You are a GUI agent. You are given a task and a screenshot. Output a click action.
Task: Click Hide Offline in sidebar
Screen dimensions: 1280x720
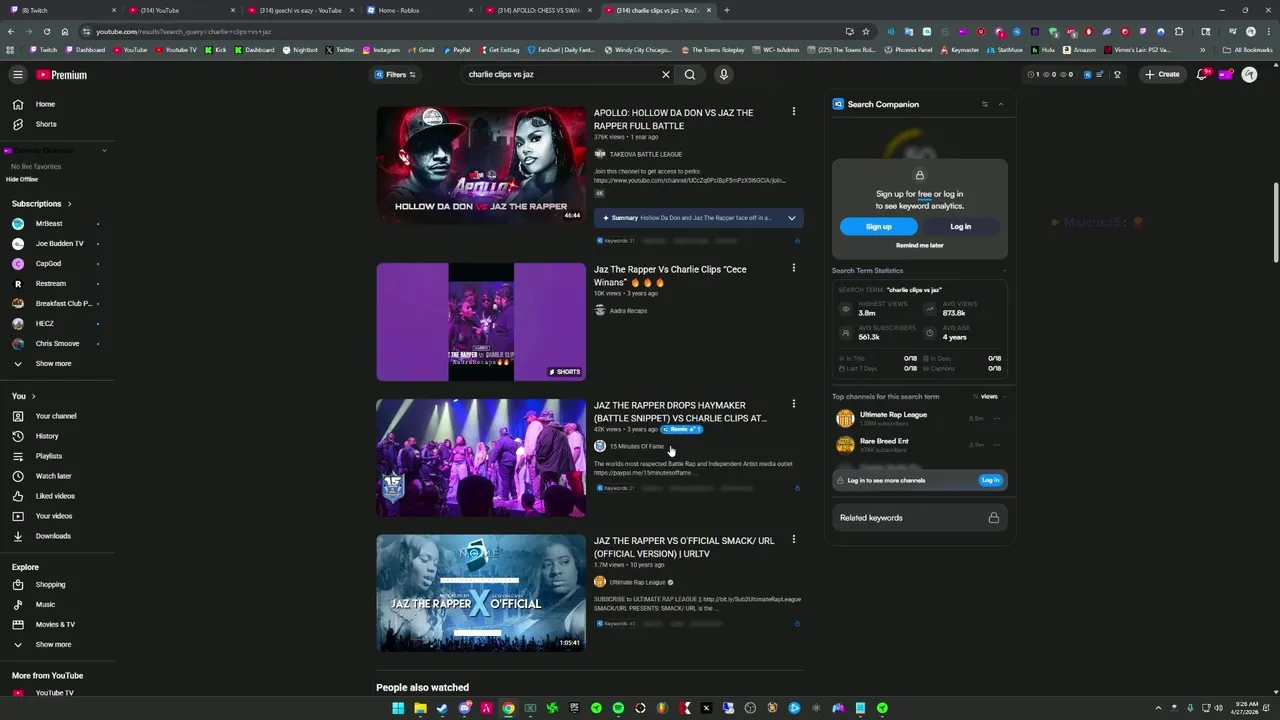click(22, 179)
